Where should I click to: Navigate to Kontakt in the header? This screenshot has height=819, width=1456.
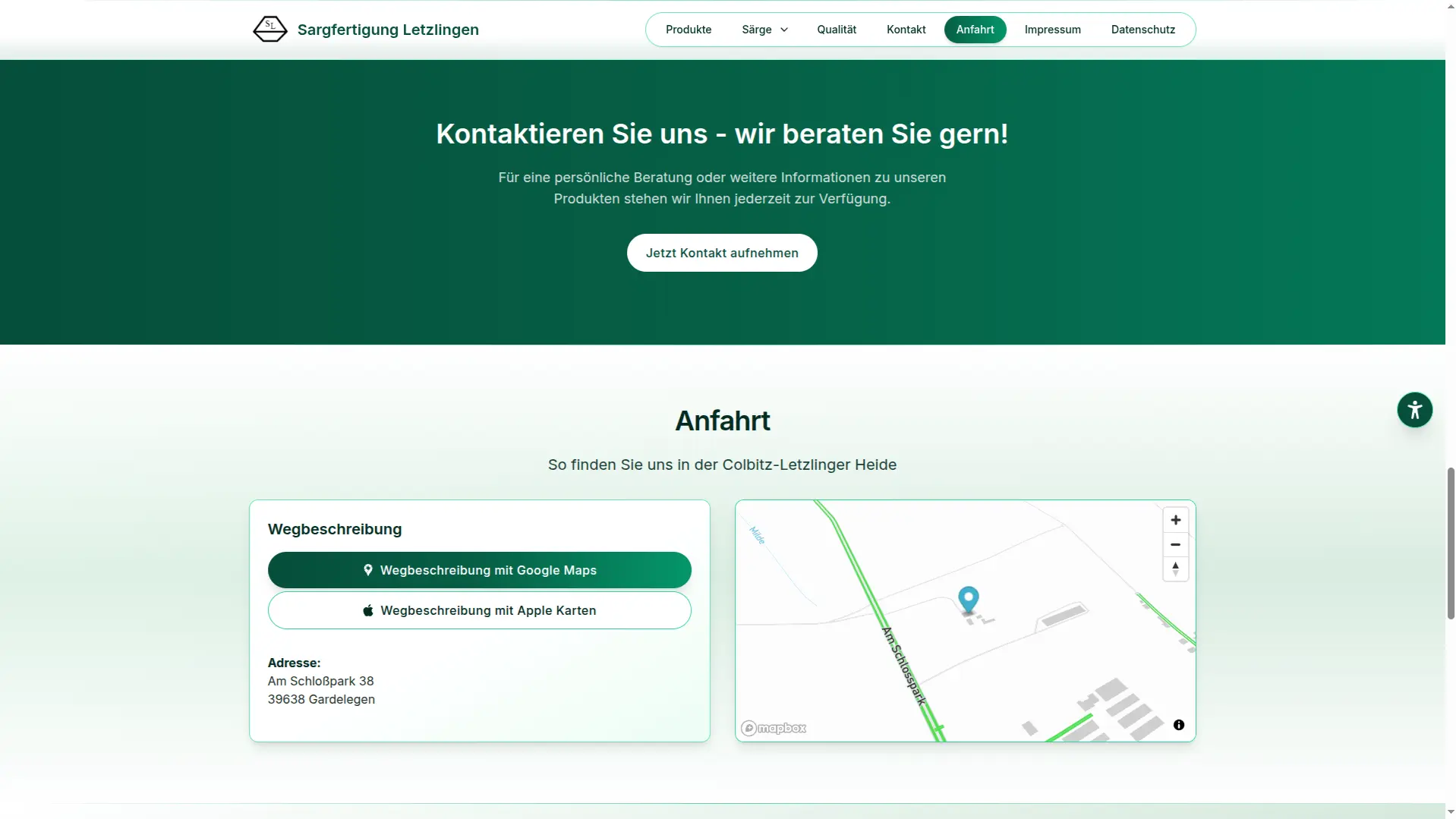[906, 30]
